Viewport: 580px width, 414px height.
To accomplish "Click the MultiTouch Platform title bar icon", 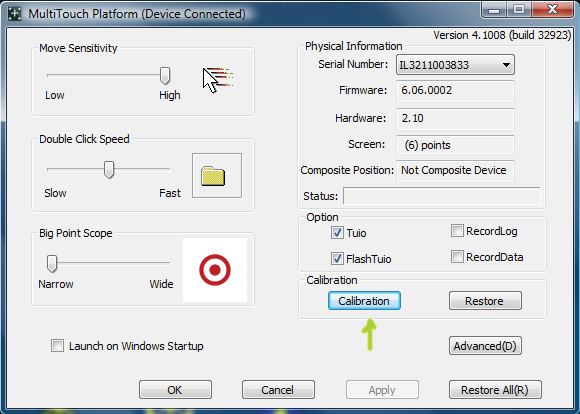I will click(x=14, y=14).
